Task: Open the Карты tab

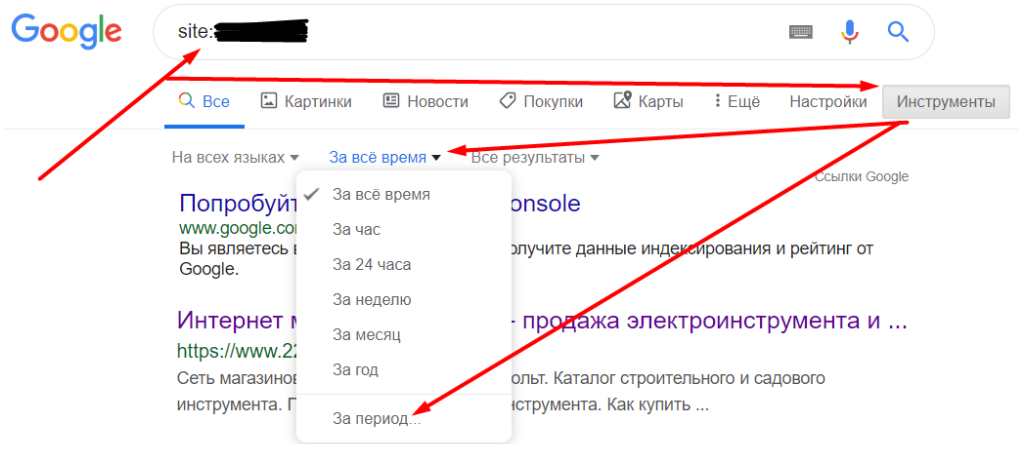Action: click(649, 101)
